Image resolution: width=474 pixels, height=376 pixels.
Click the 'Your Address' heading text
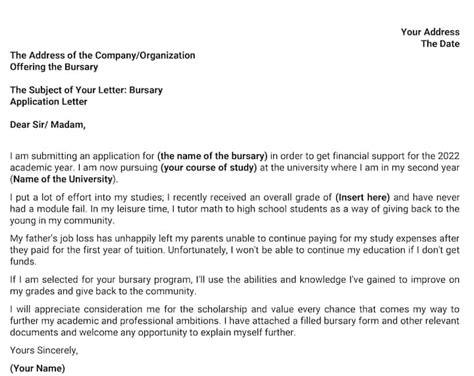(x=430, y=32)
